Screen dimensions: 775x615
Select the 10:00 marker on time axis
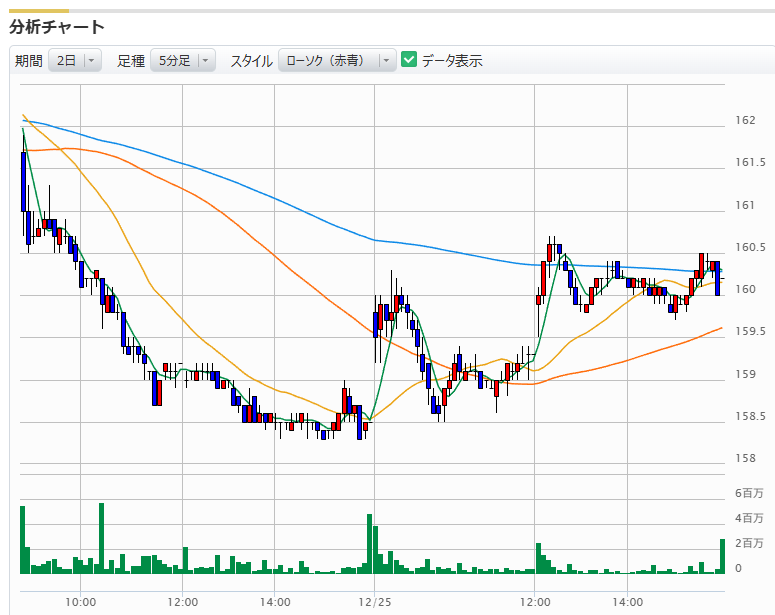pyautogui.click(x=80, y=602)
